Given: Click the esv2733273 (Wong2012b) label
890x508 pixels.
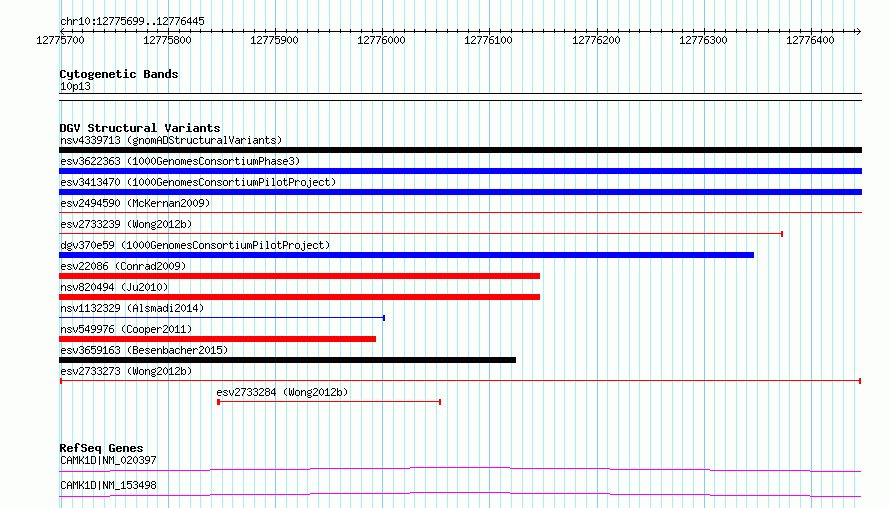Looking at the screenshot, I should tap(126, 371).
